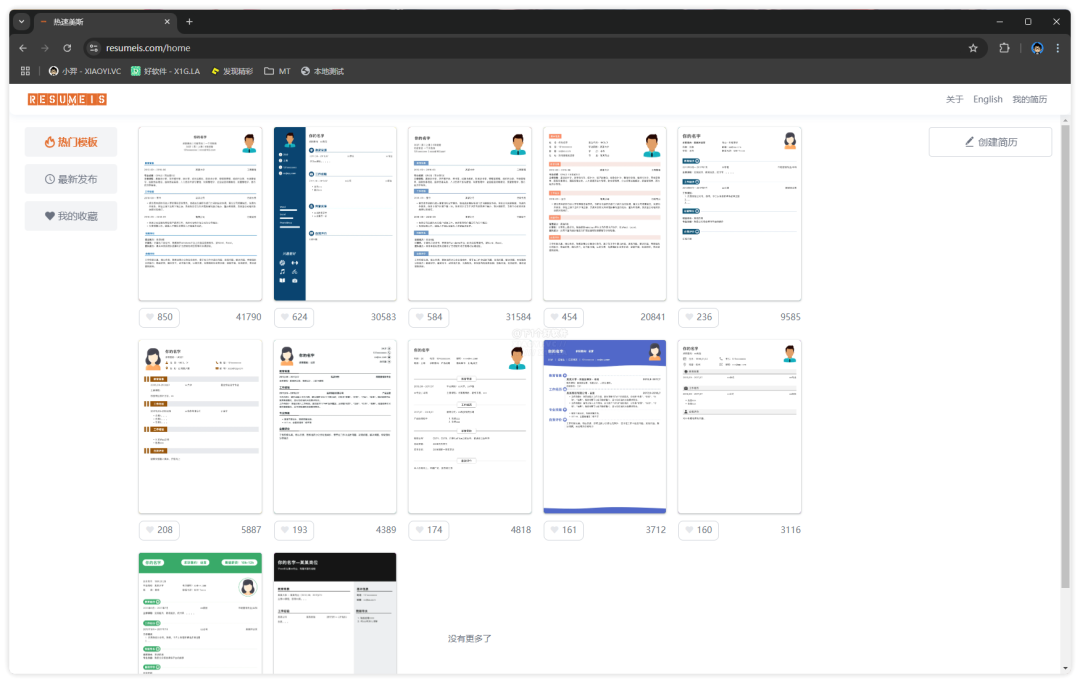Click the page vertical scrollbar
This screenshot has height=683, width=1080.
[x=1066, y=358]
